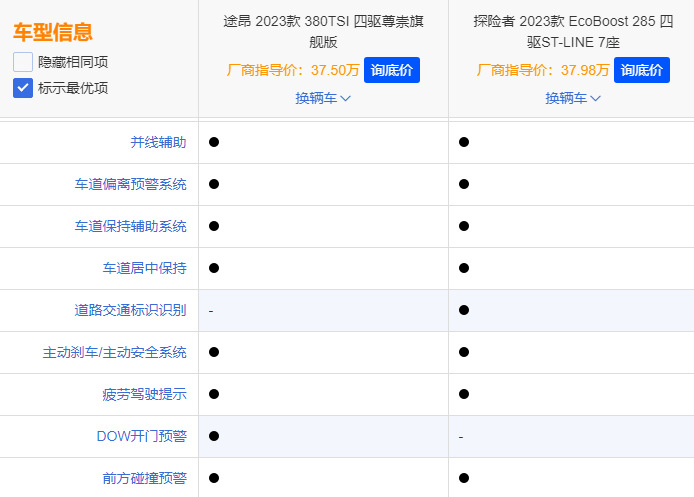The width and height of the screenshot is (694, 497).
Task: Click 途昂's dot in 并线辅助 row
Action: click(x=214, y=142)
